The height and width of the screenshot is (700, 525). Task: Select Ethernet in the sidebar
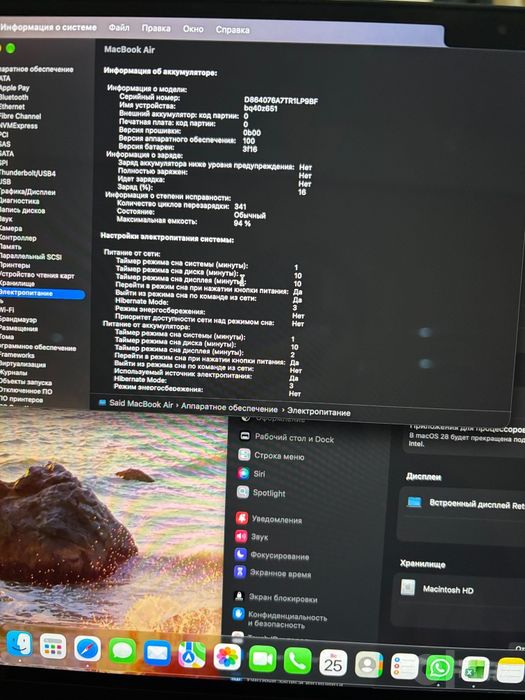click(x=12, y=107)
